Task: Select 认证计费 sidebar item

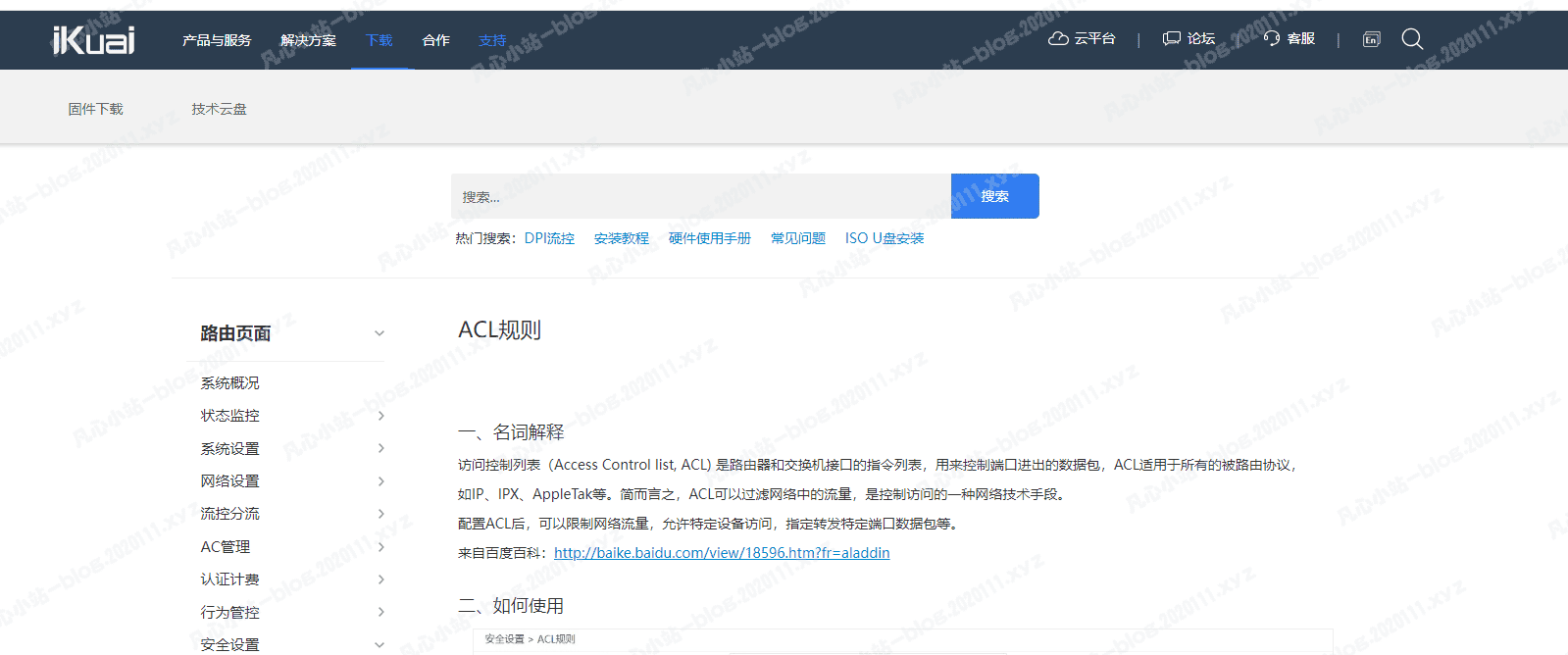Action: [x=229, y=579]
